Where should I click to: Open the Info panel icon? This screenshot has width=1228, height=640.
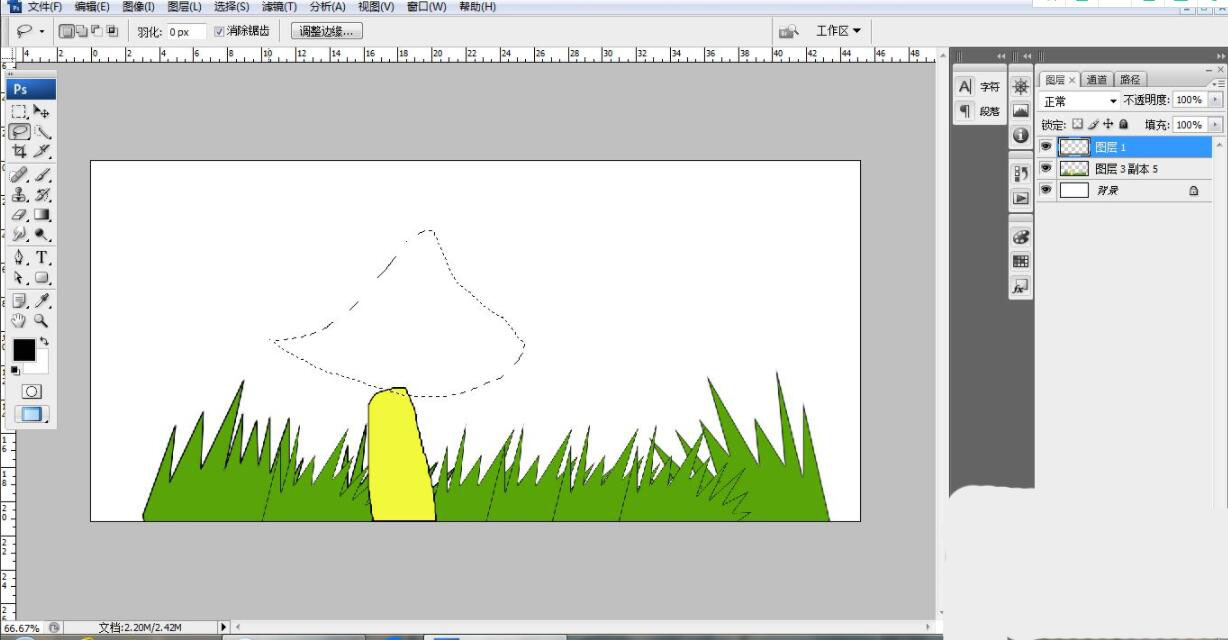click(x=1021, y=135)
